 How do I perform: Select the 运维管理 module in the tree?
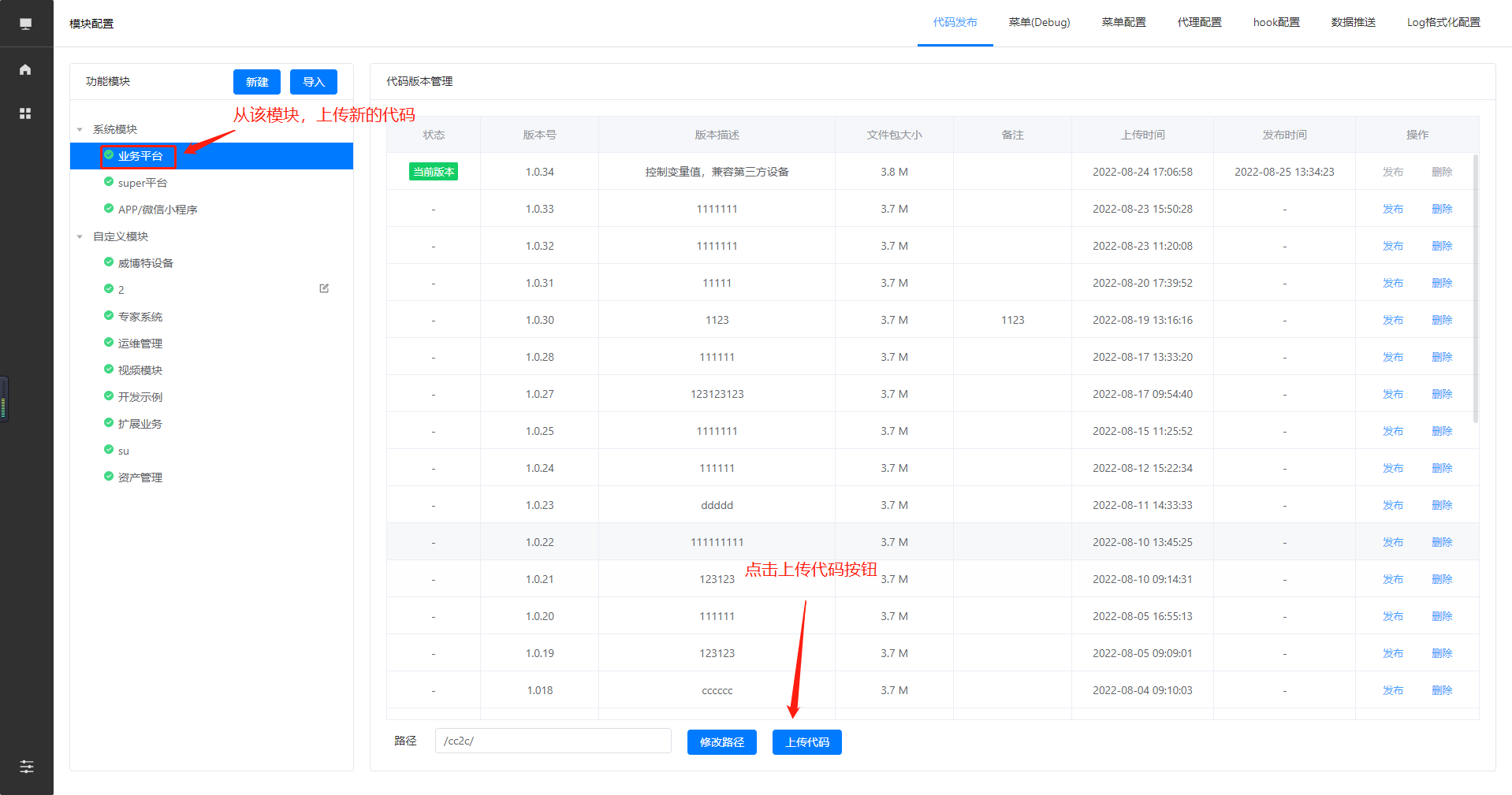140,344
